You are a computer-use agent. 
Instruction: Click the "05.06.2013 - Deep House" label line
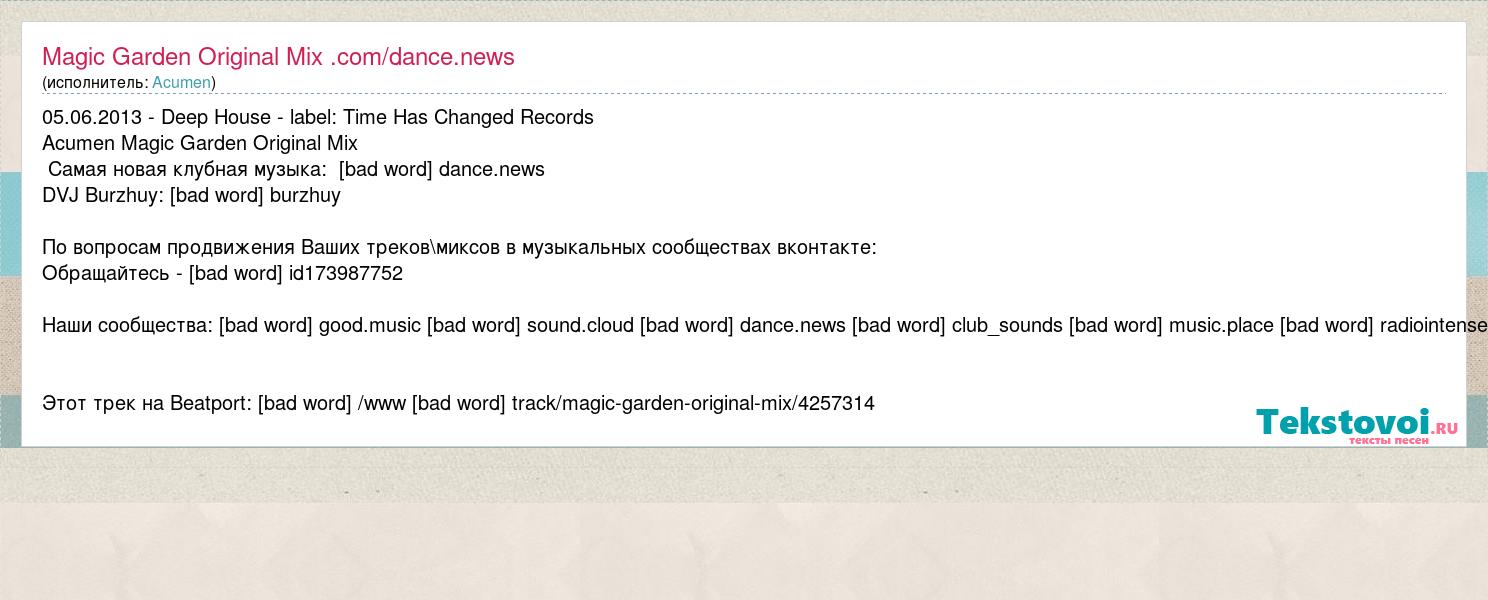coord(318,118)
